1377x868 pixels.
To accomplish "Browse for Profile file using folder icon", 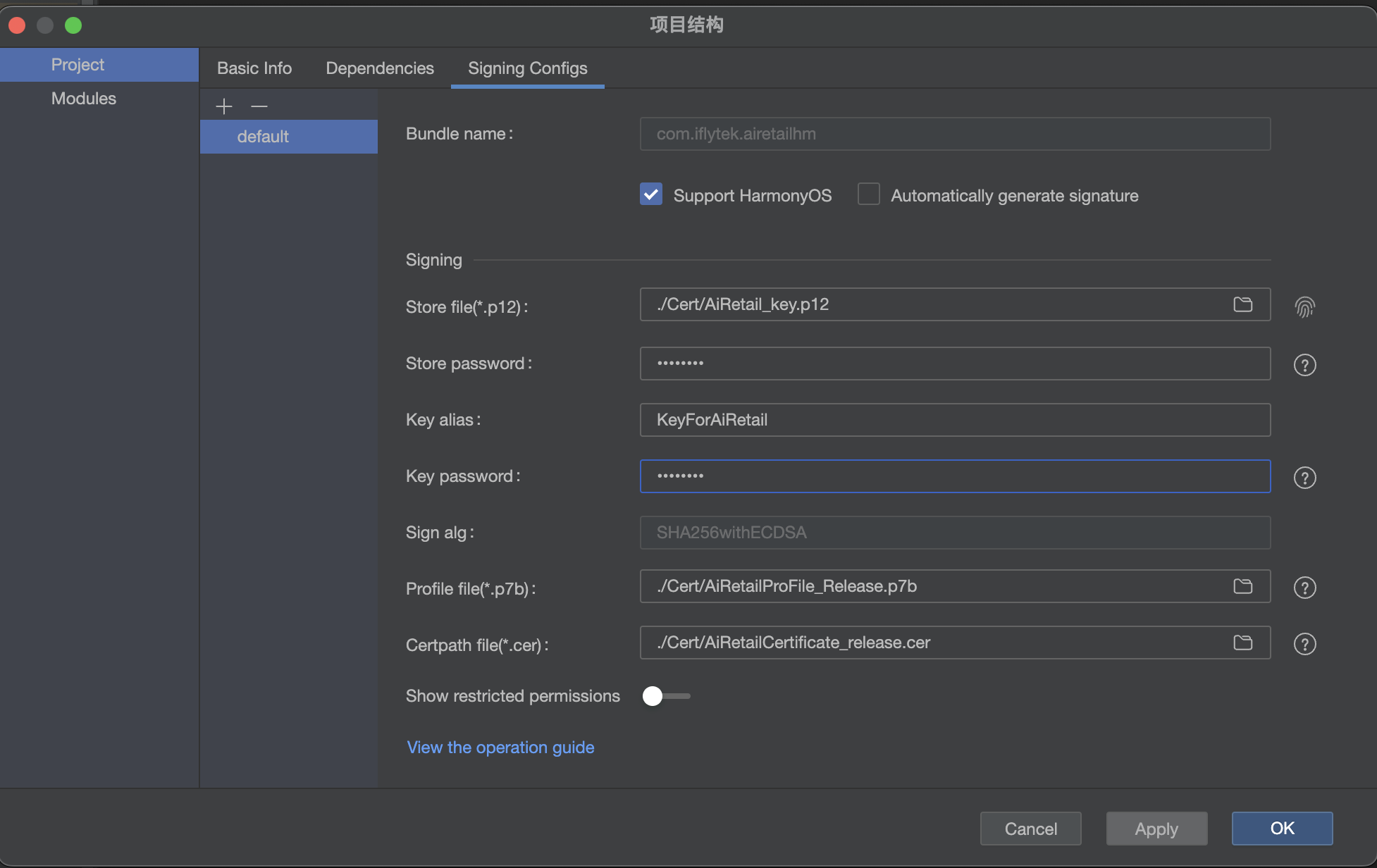I will pyautogui.click(x=1243, y=586).
